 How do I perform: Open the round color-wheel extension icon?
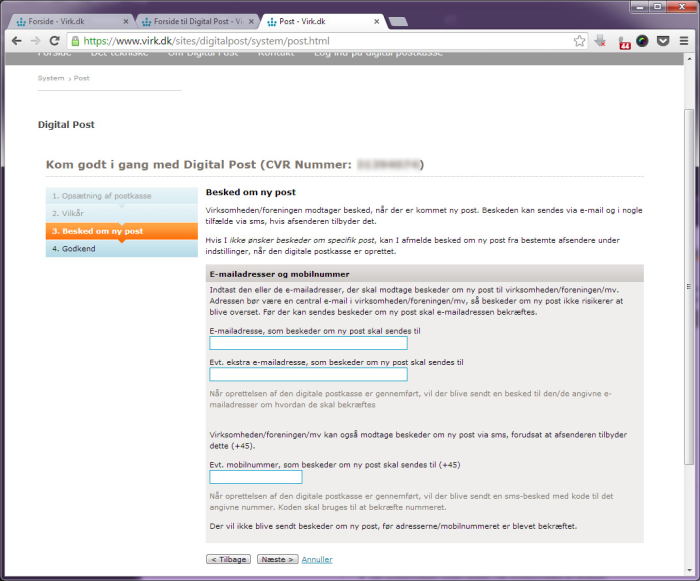642,41
